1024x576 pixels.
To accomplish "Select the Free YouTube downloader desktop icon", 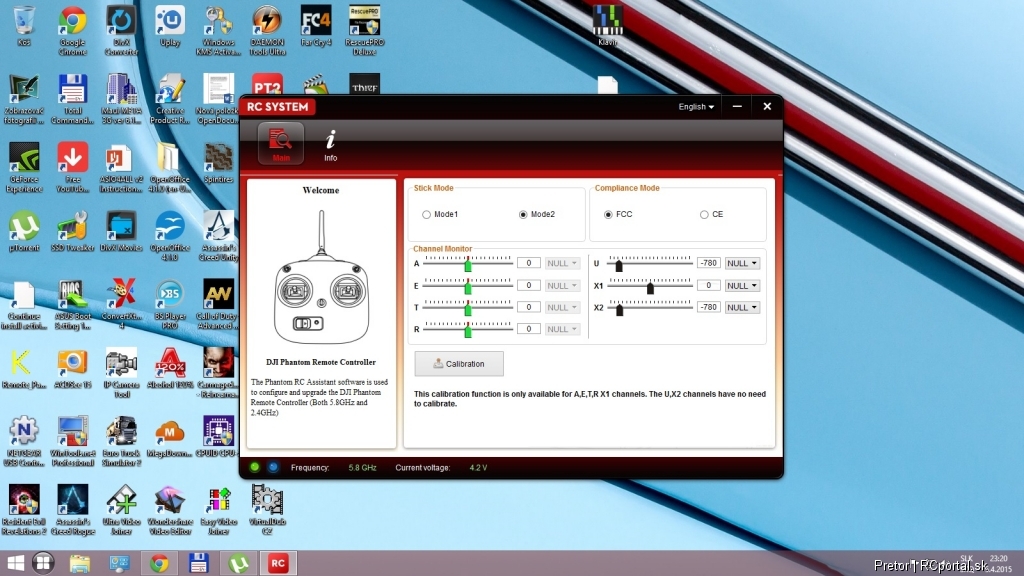I will (72, 168).
